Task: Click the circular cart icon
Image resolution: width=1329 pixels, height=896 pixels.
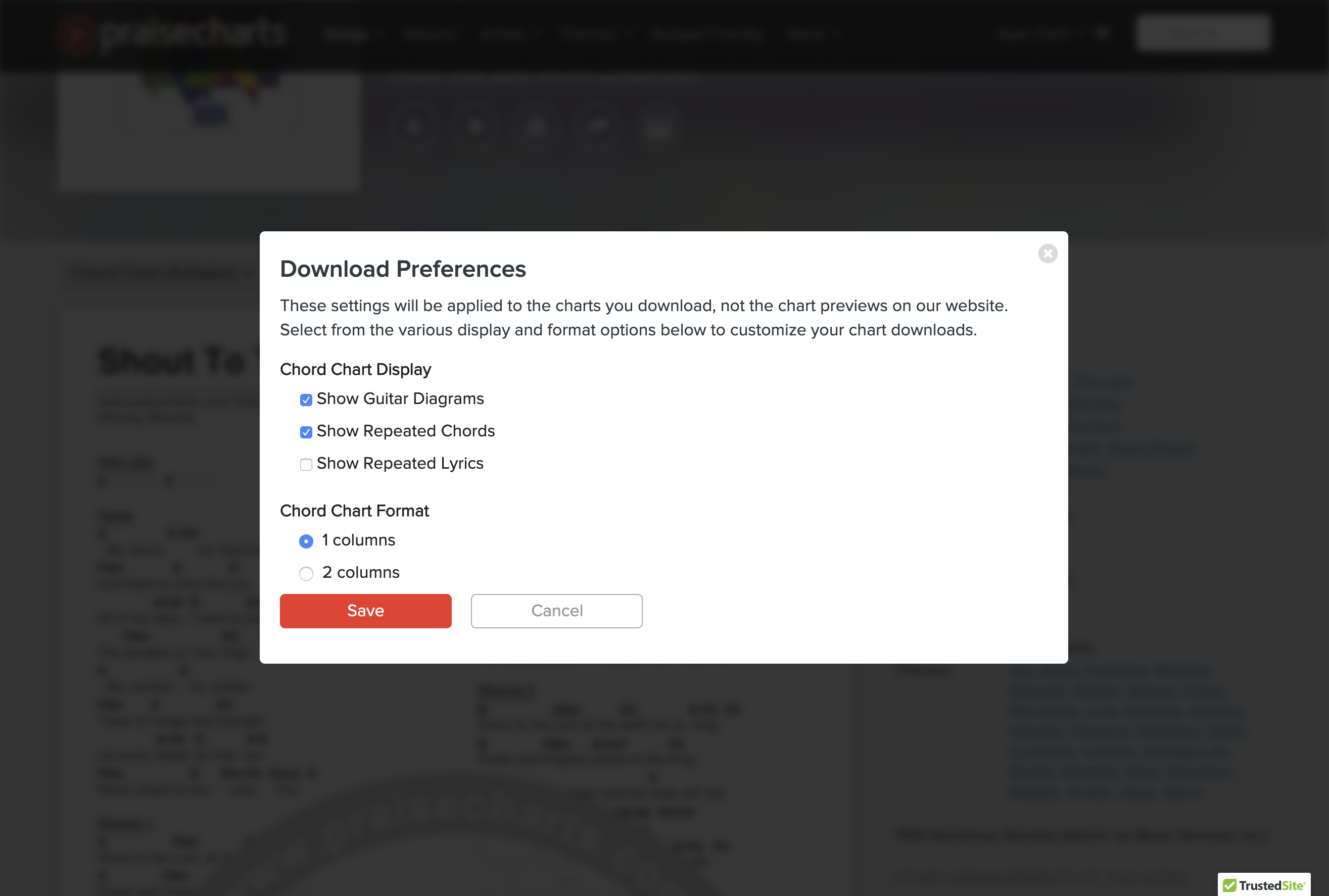Action: tap(658, 126)
